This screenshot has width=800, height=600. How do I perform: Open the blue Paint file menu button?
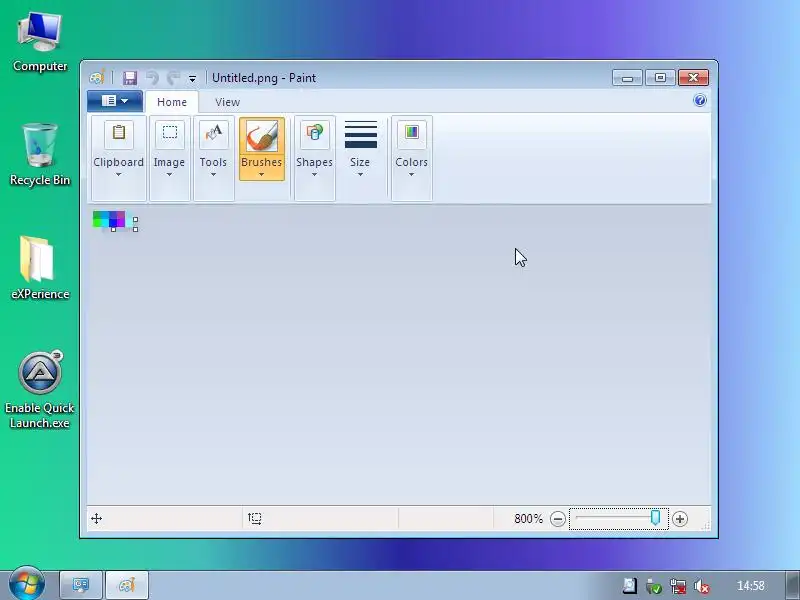pos(115,101)
